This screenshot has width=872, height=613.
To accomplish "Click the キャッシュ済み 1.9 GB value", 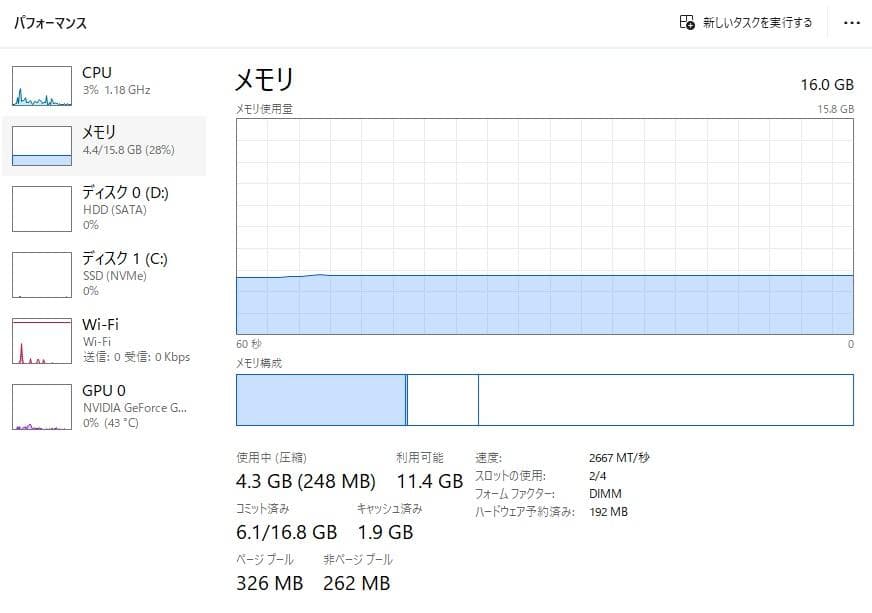I will click(x=388, y=532).
